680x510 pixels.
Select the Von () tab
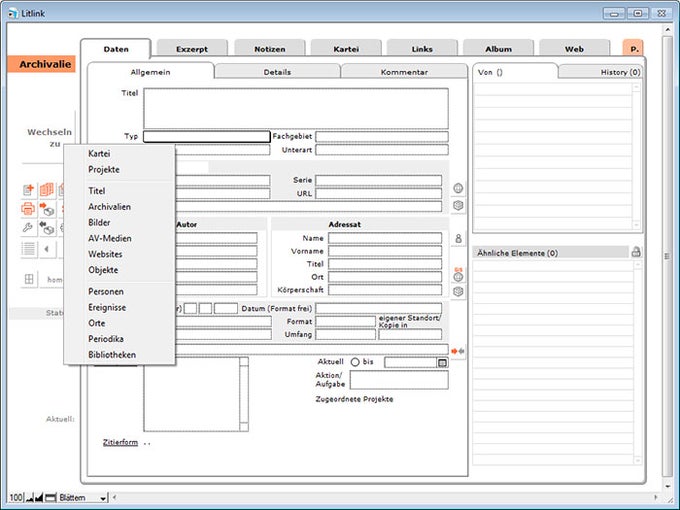[x=515, y=72]
